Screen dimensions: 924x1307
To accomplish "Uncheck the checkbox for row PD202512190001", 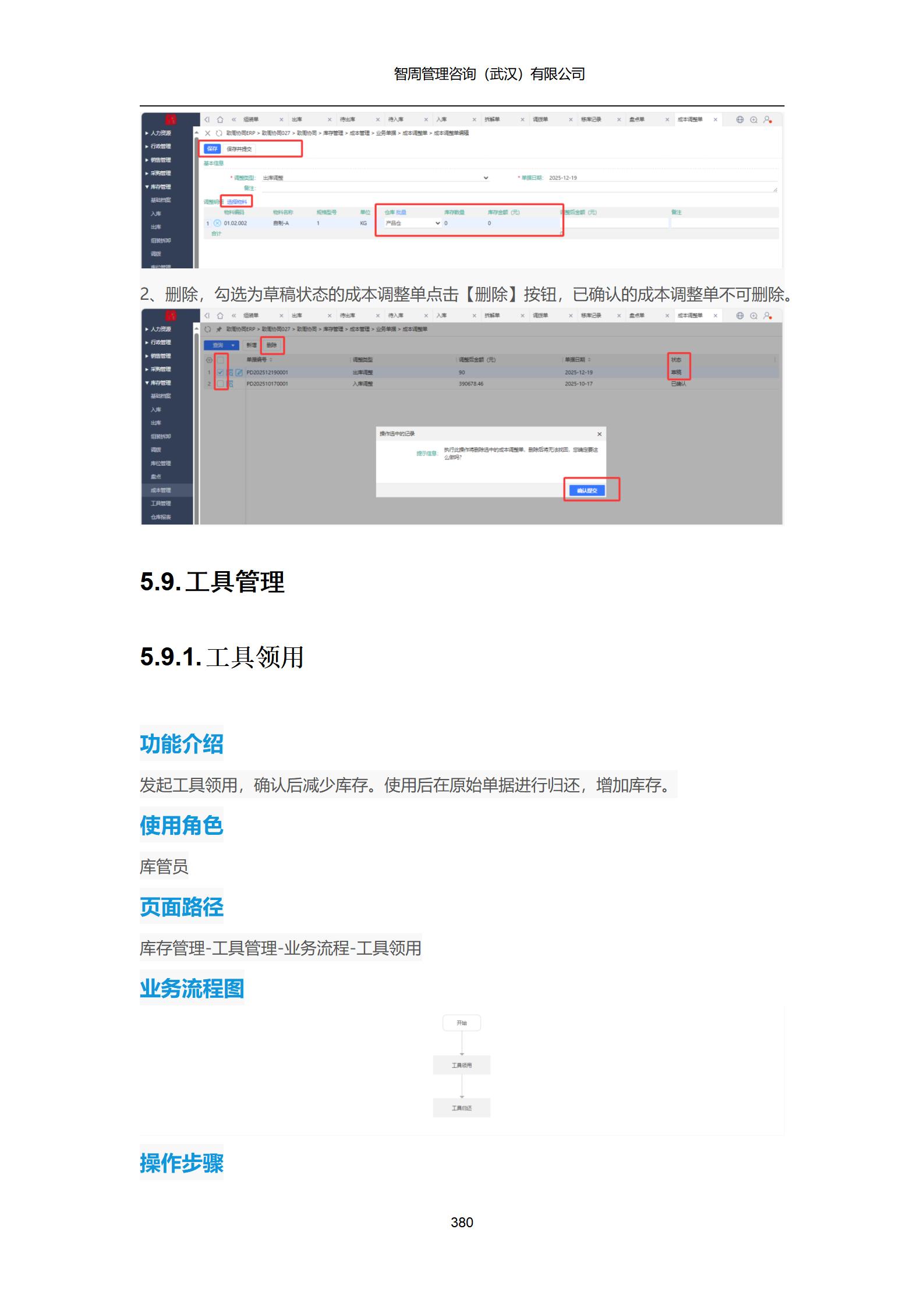I will [x=220, y=373].
